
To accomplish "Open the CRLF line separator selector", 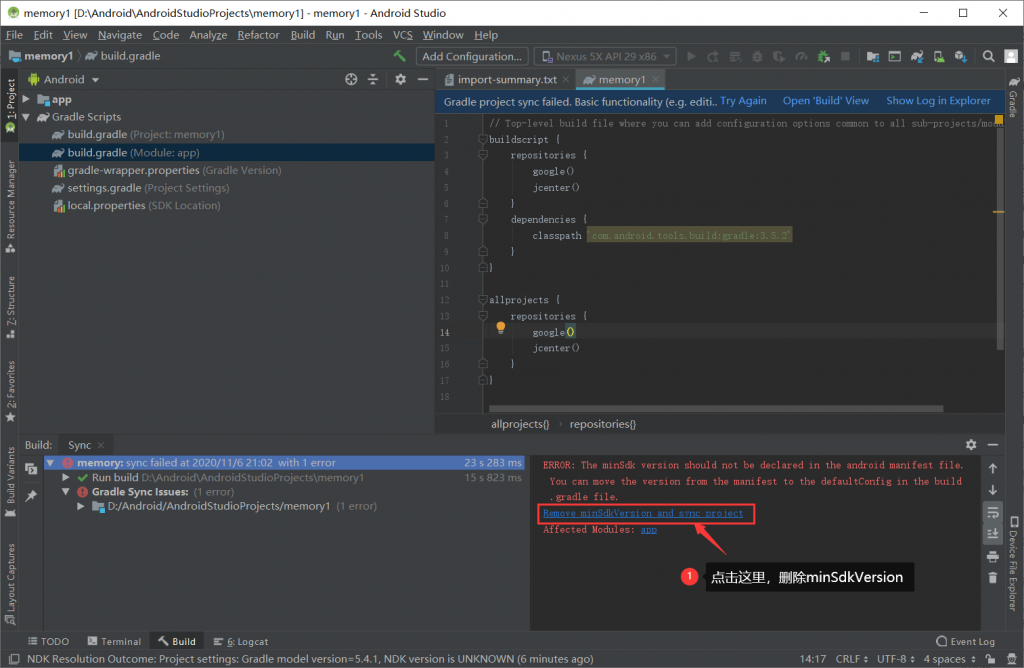I will tap(852, 659).
